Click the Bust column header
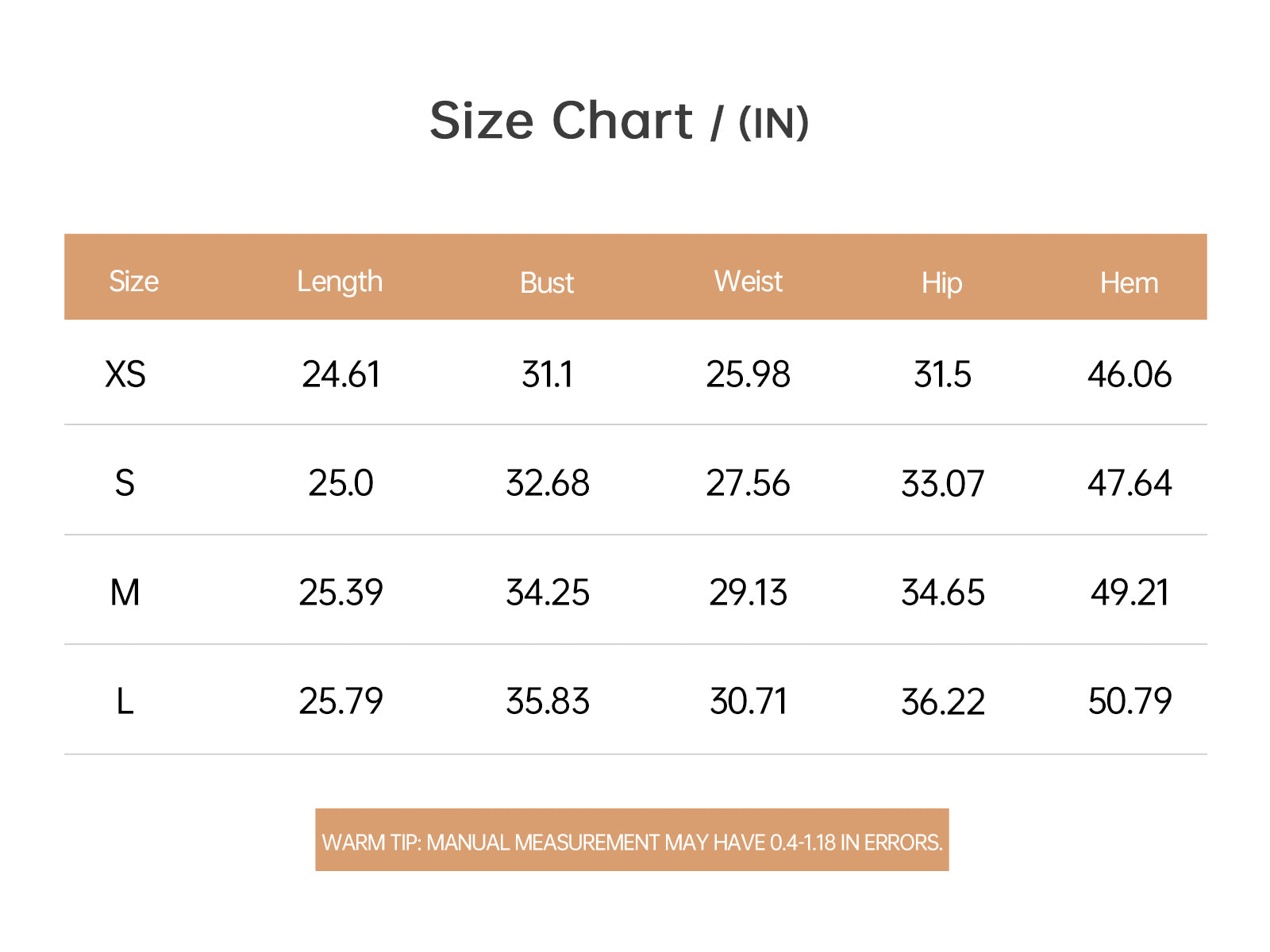This screenshot has height=952, width=1270. point(547,283)
